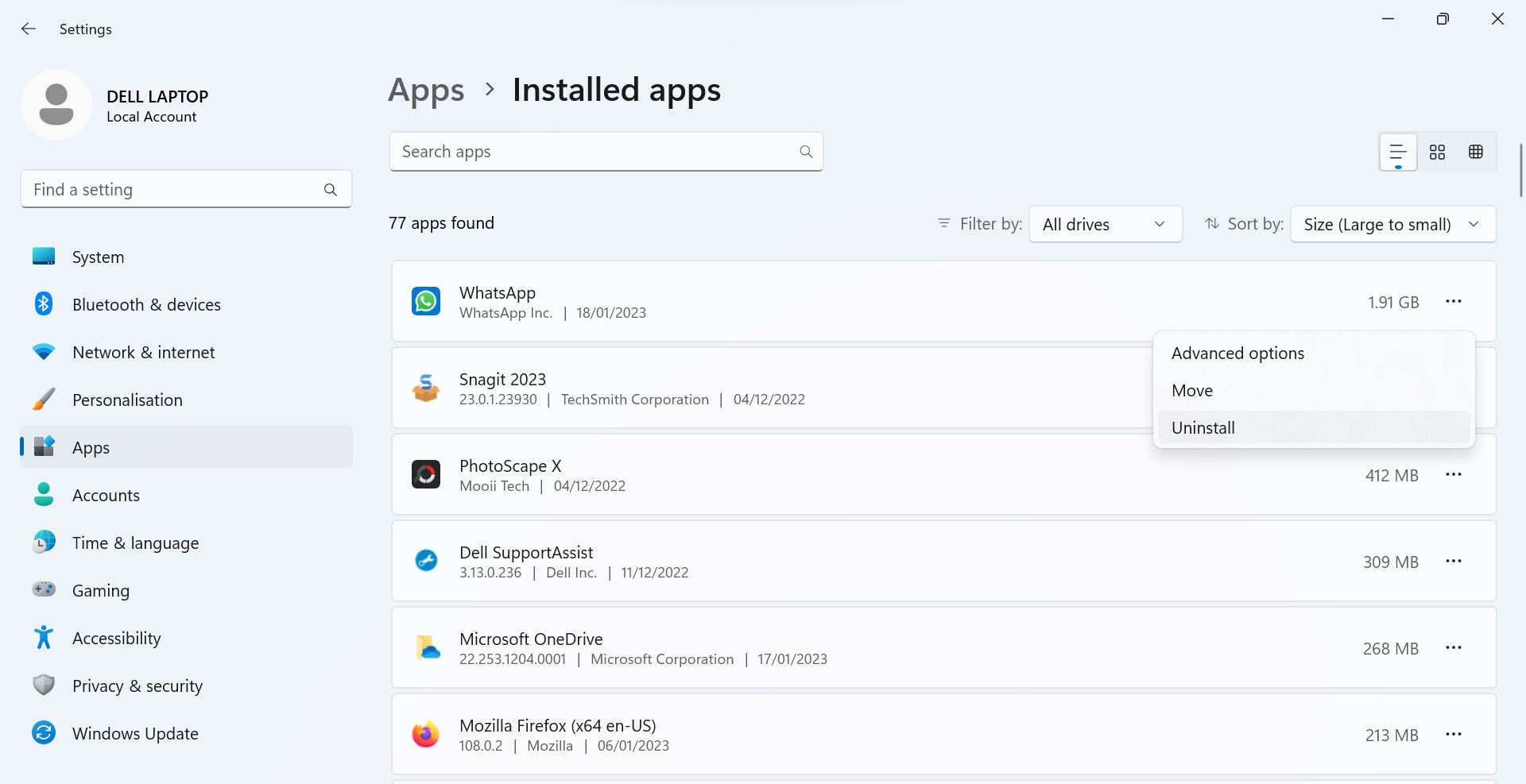The height and width of the screenshot is (784, 1526).
Task: Click the Windows Update sync icon
Action: click(44, 733)
